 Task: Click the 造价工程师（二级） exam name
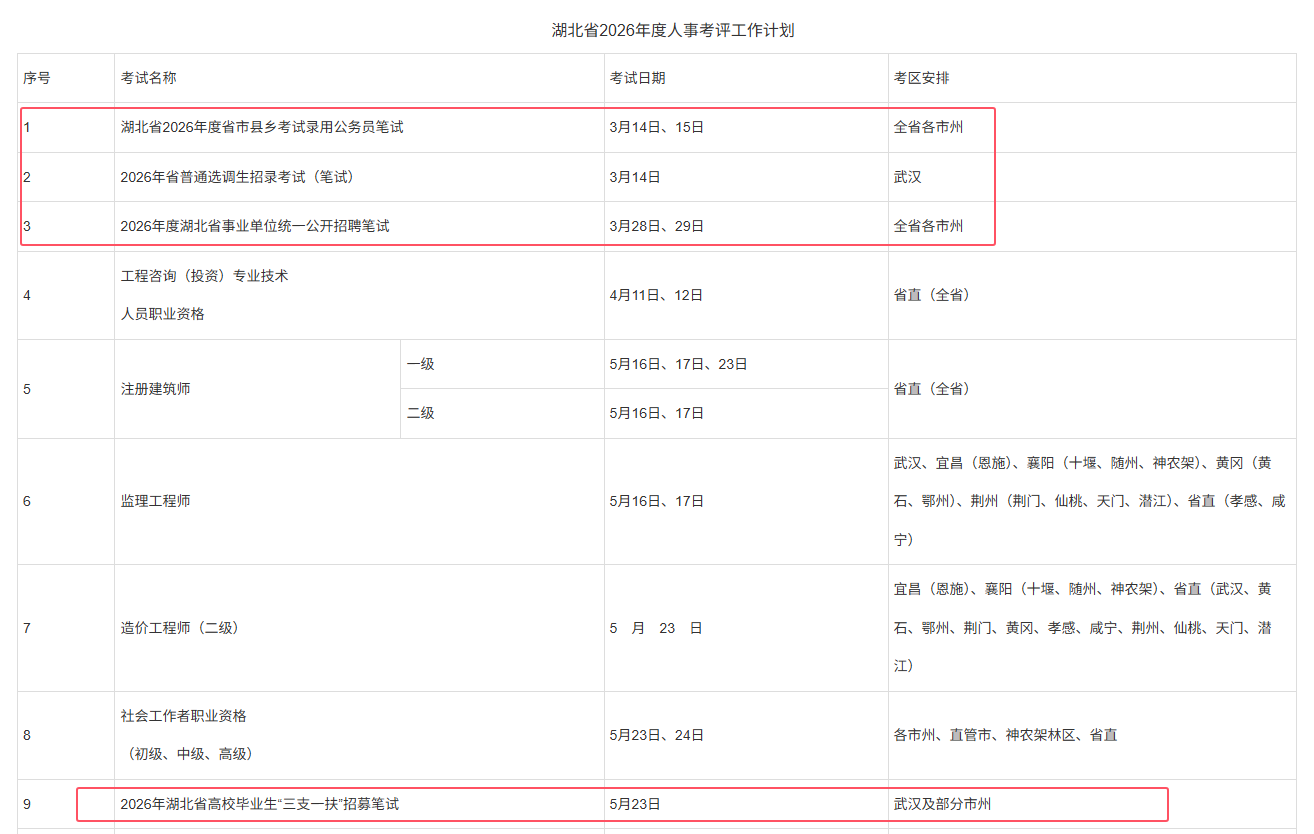coord(180,628)
